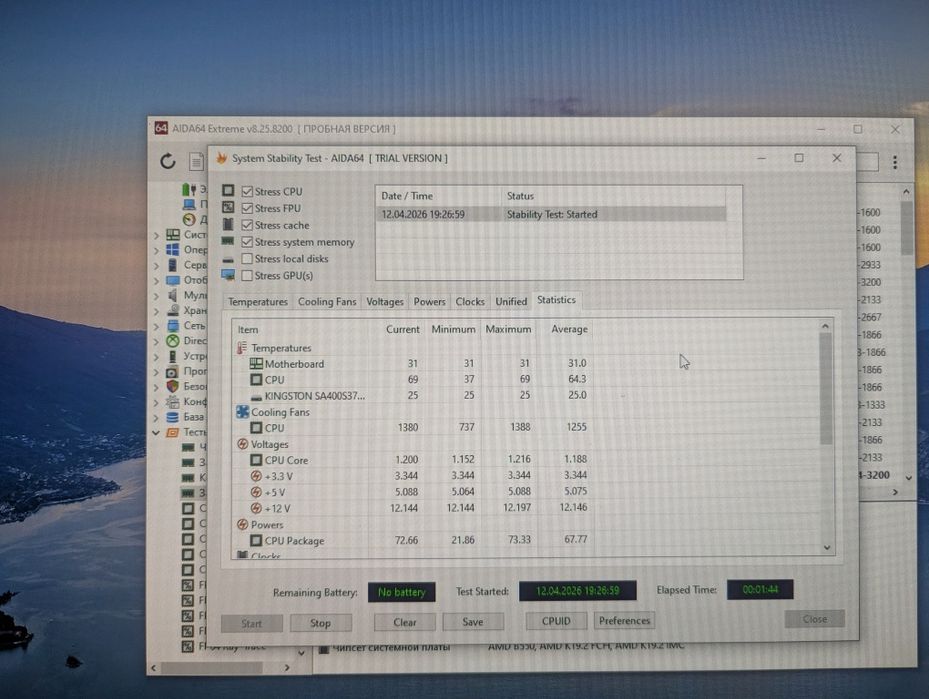Screen dimensions: 929x699
Task: Open Preferences
Action: (x=624, y=620)
